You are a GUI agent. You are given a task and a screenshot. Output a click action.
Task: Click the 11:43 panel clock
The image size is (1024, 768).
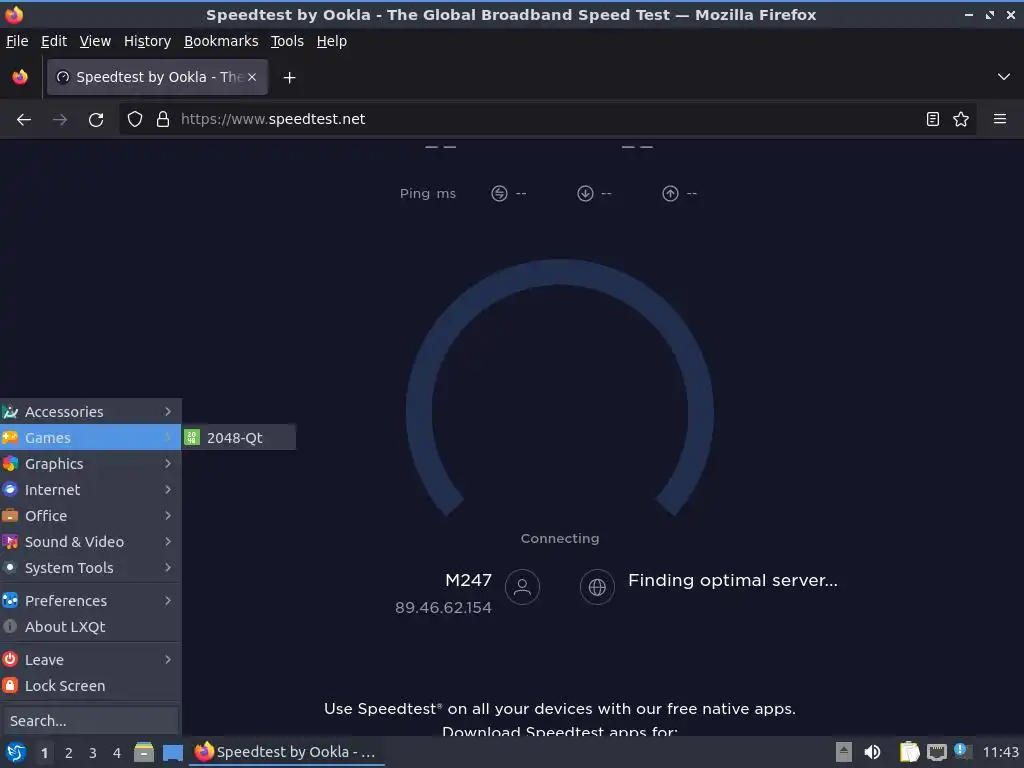click(x=1000, y=752)
